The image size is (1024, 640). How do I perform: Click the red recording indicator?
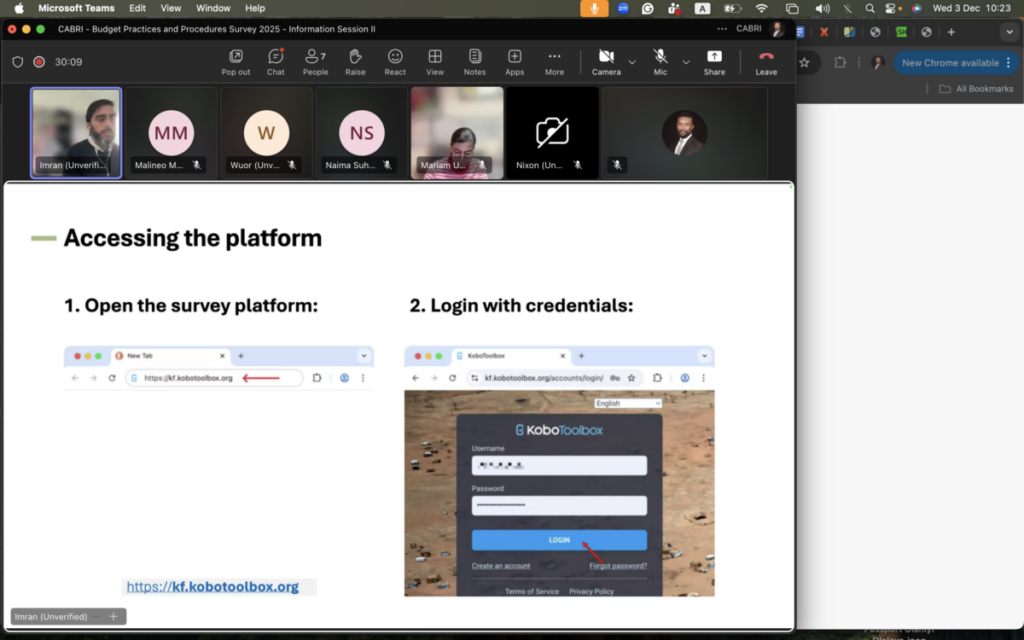[39, 62]
